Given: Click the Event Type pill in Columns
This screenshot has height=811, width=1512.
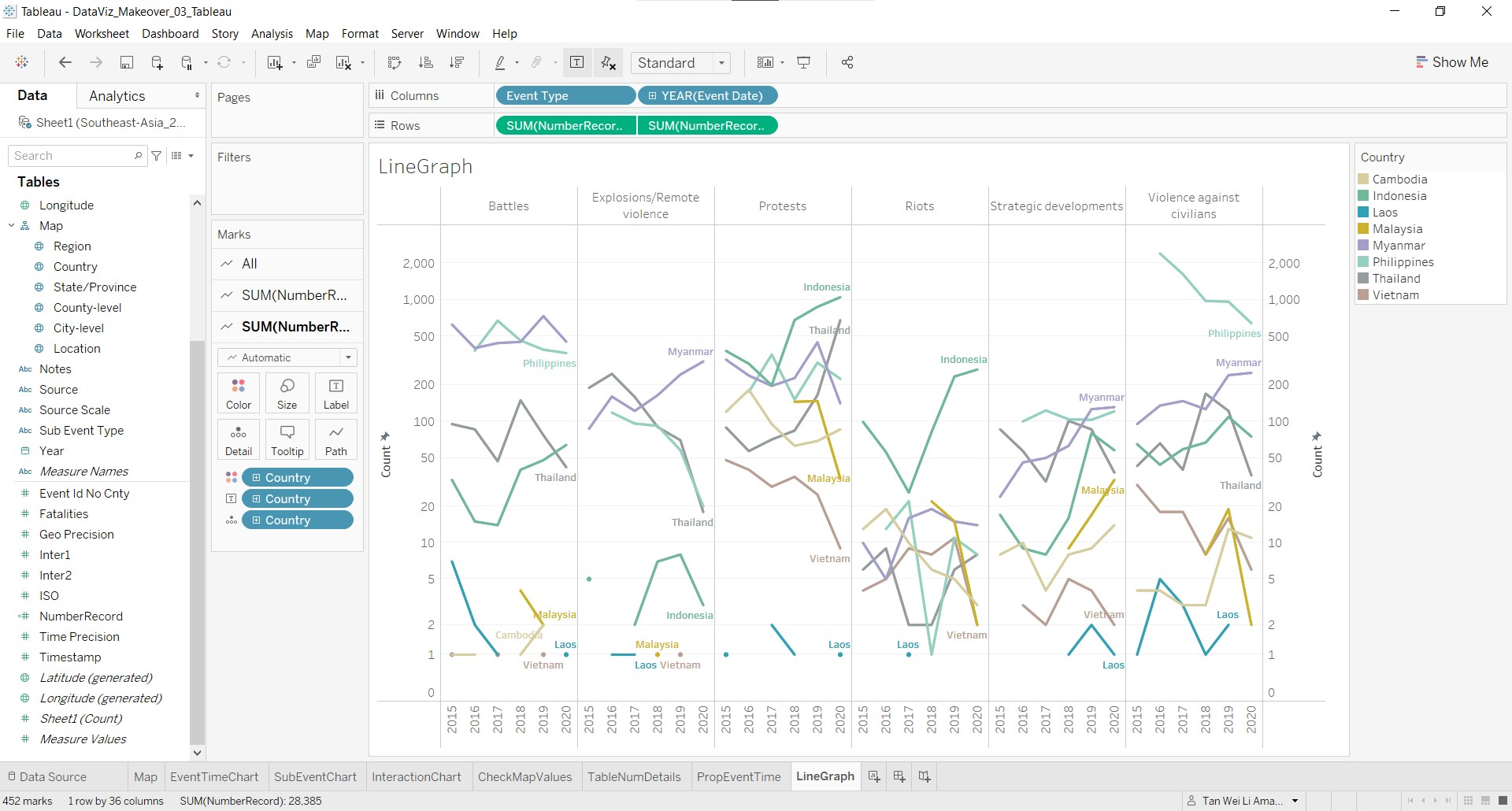Looking at the screenshot, I should 565,96.
